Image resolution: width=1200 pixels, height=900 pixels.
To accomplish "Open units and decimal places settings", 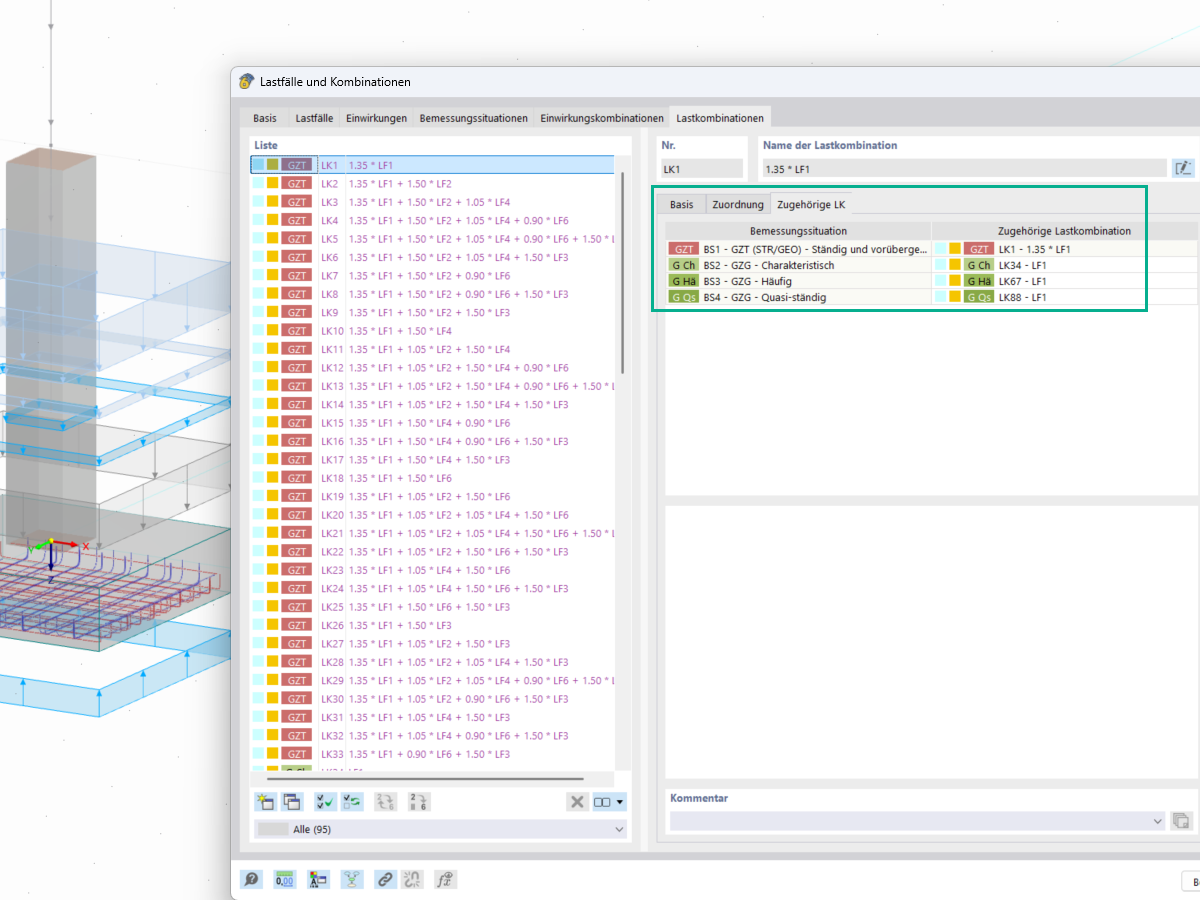I will click(x=284, y=879).
